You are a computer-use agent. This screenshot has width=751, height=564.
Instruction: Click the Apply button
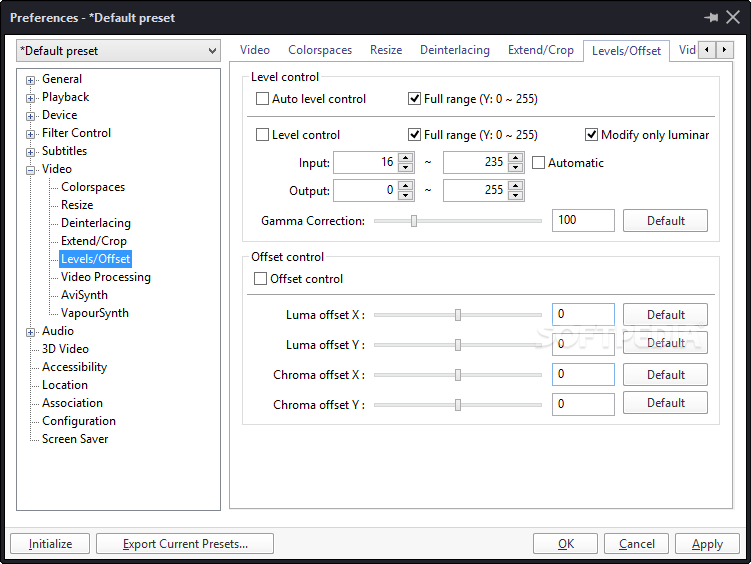point(707,544)
